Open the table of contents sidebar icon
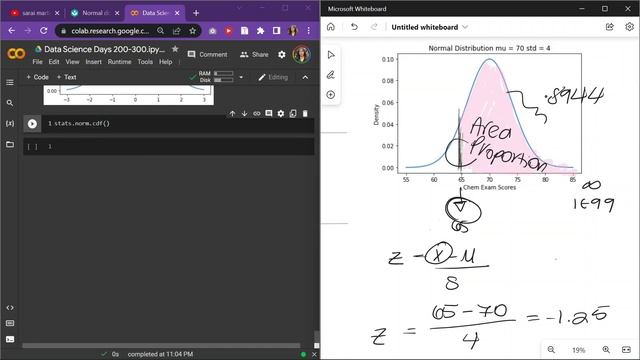 [x=10, y=82]
